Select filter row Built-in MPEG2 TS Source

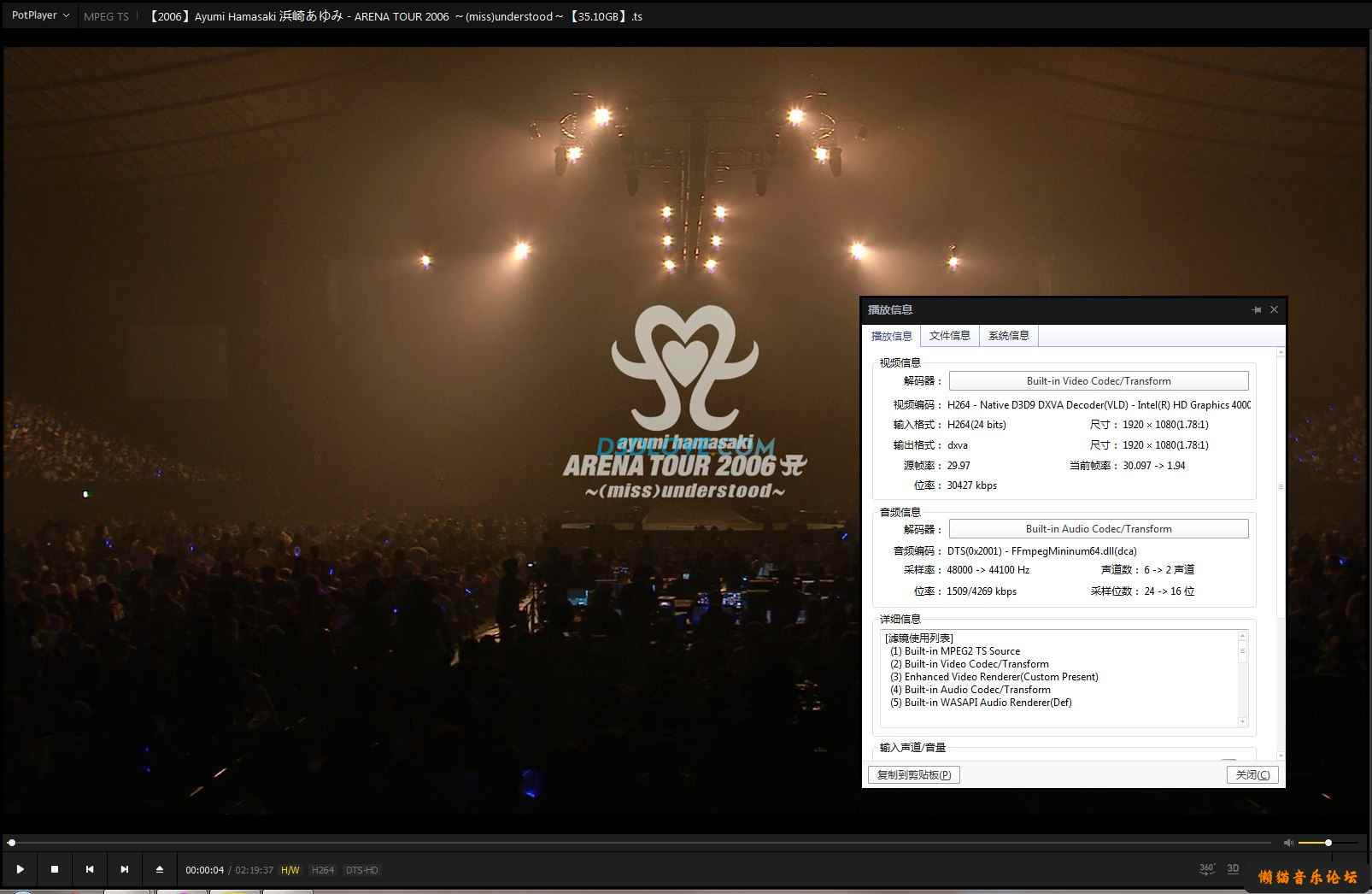[x=955, y=651]
